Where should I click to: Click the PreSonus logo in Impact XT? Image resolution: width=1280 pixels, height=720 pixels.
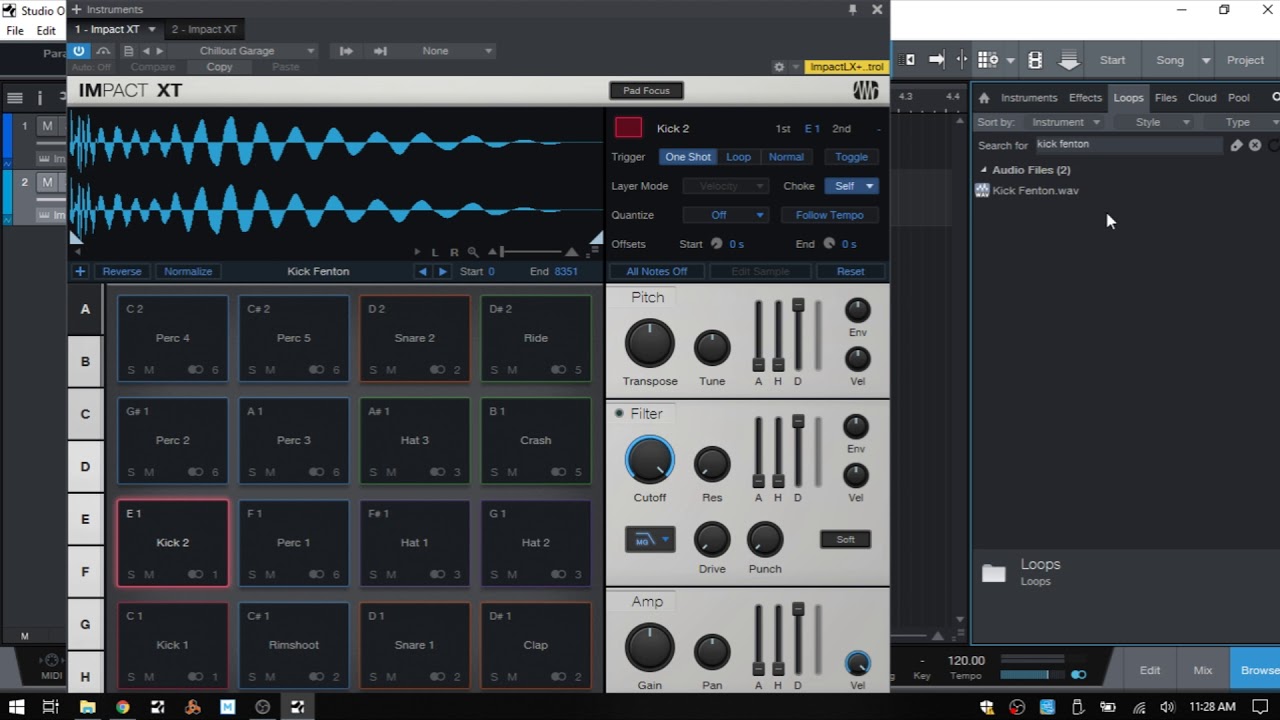click(x=866, y=91)
